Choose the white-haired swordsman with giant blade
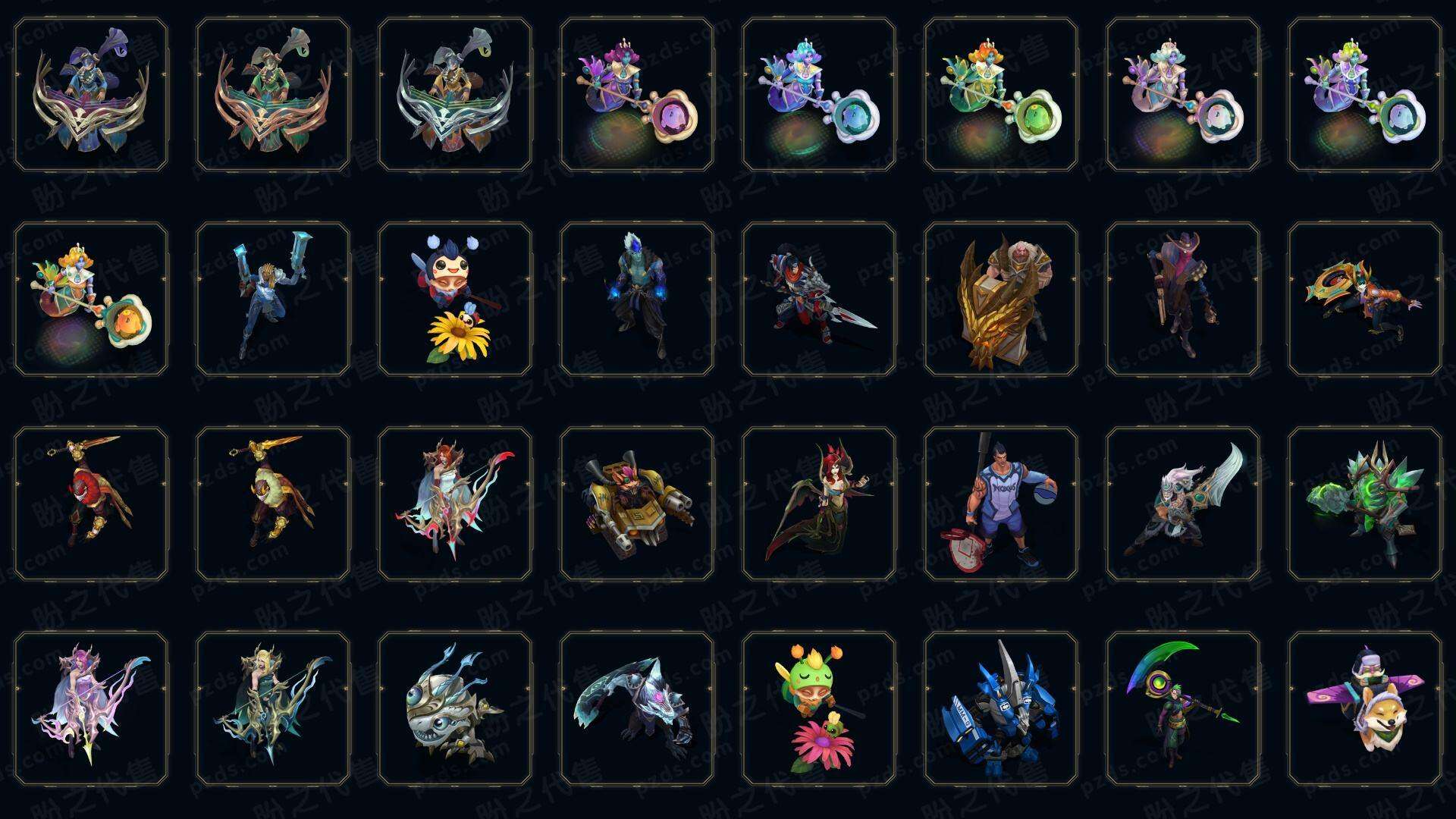 1183,504
